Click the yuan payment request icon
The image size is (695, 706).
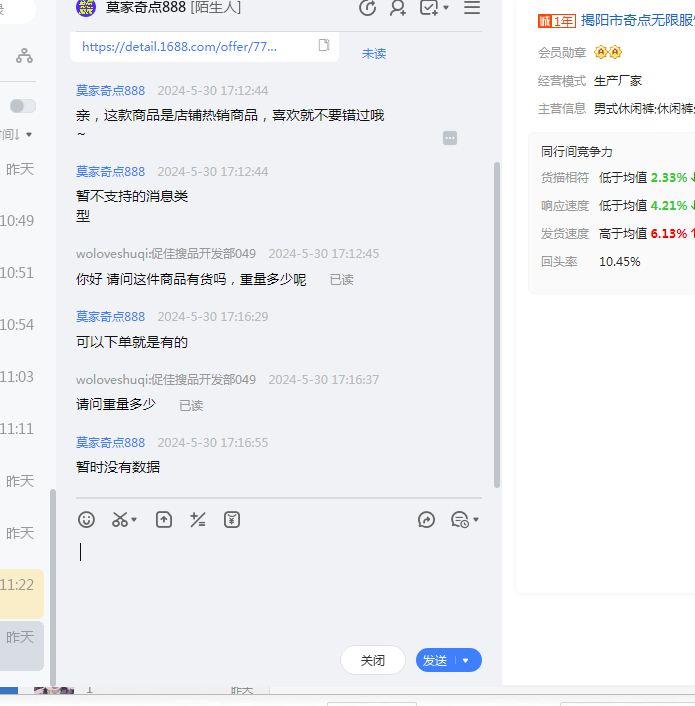coord(232,520)
